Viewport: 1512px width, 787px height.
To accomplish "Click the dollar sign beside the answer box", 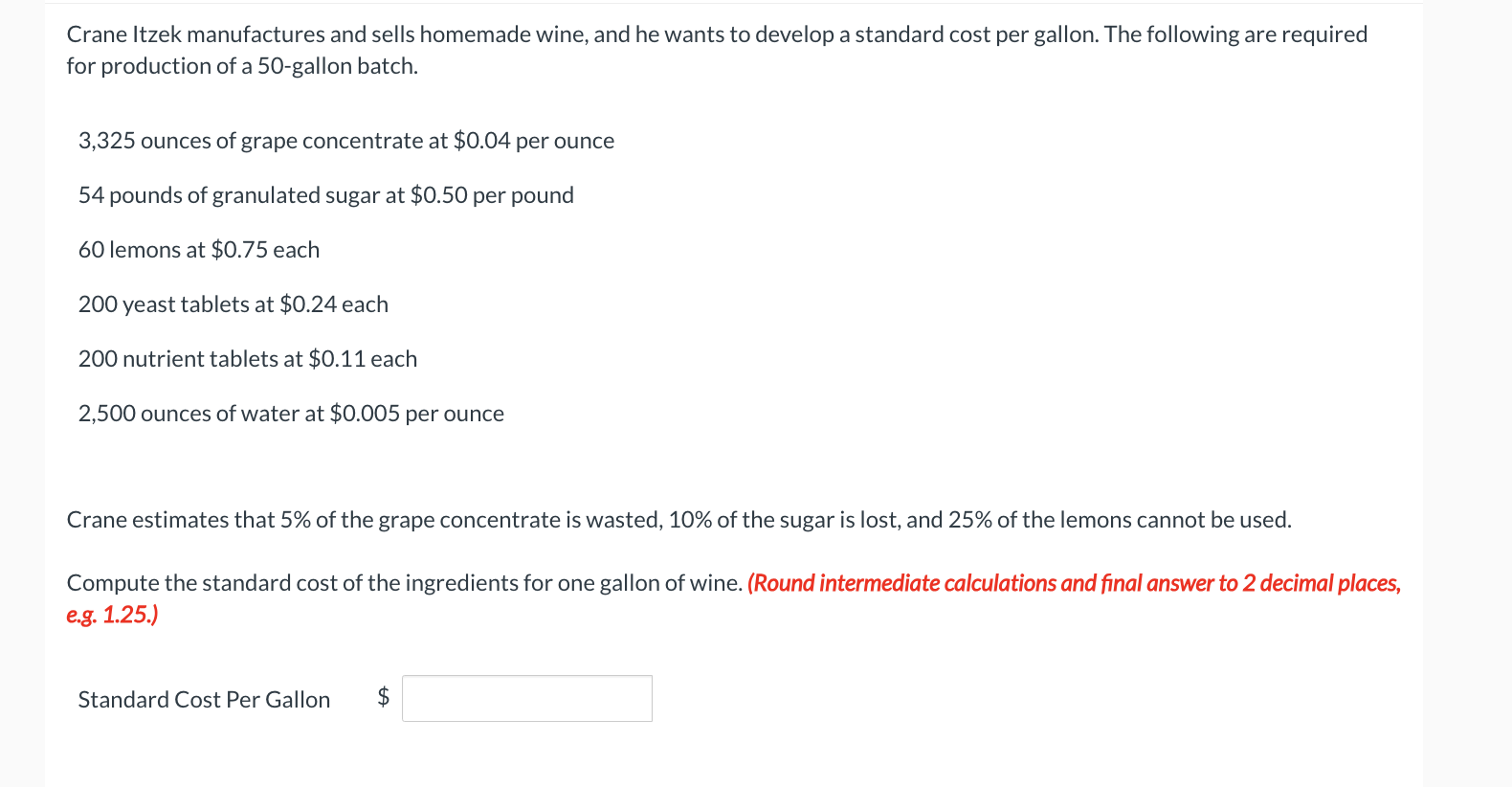I will [x=383, y=697].
